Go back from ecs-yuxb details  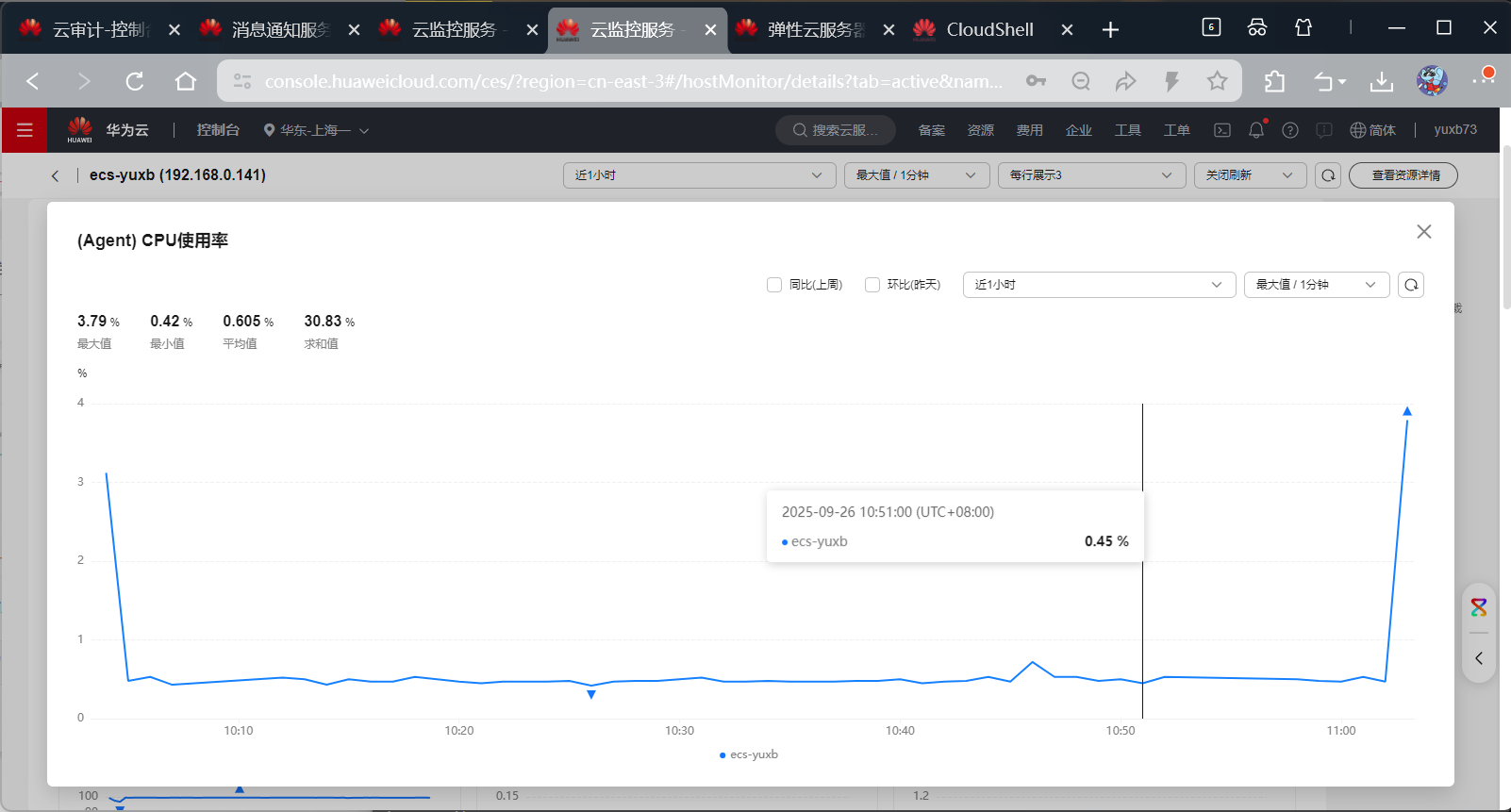(56, 175)
